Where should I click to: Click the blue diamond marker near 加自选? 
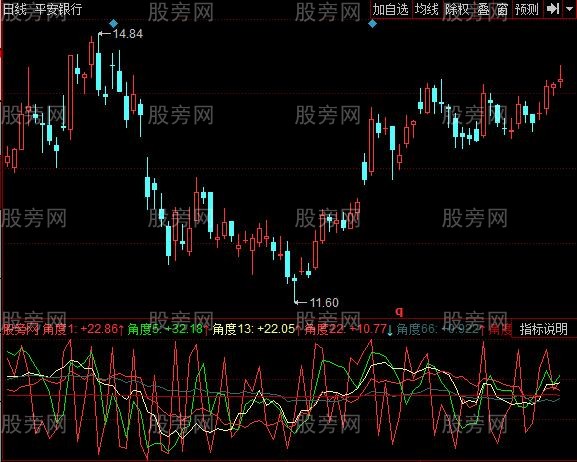(372, 24)
